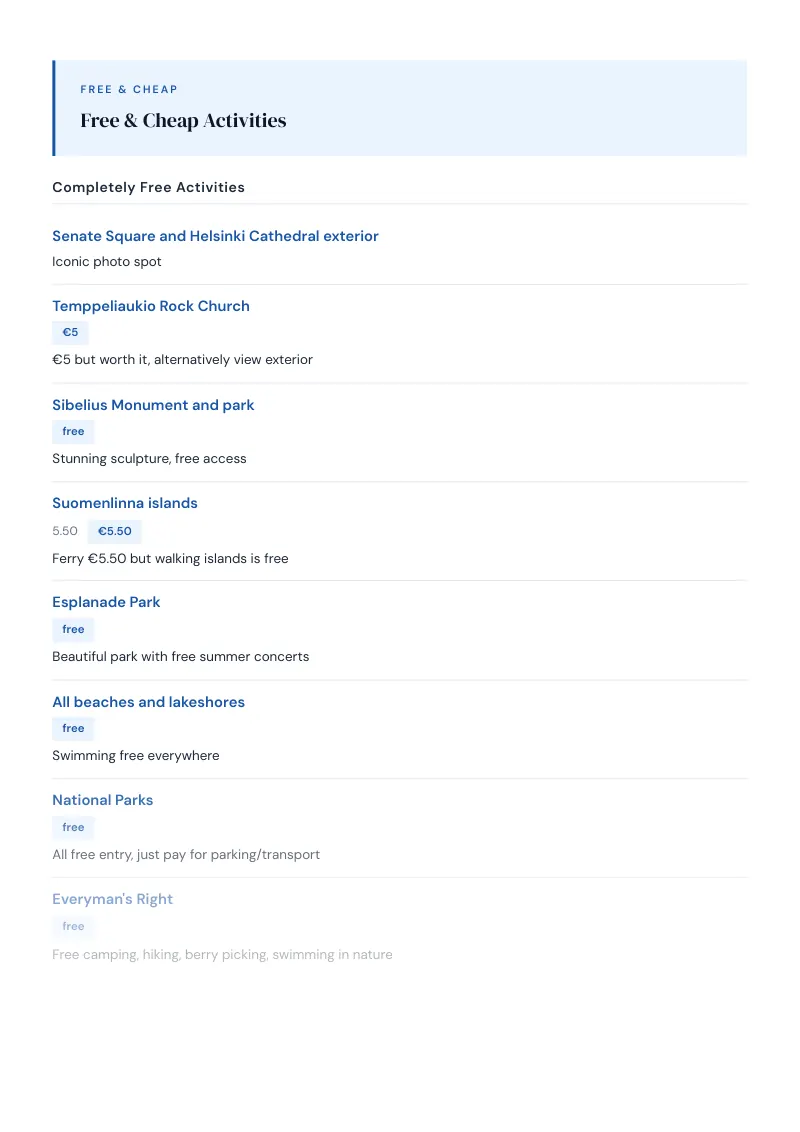
Task: Open the All beaches and lakeshores title
Action: pos(149,702)
